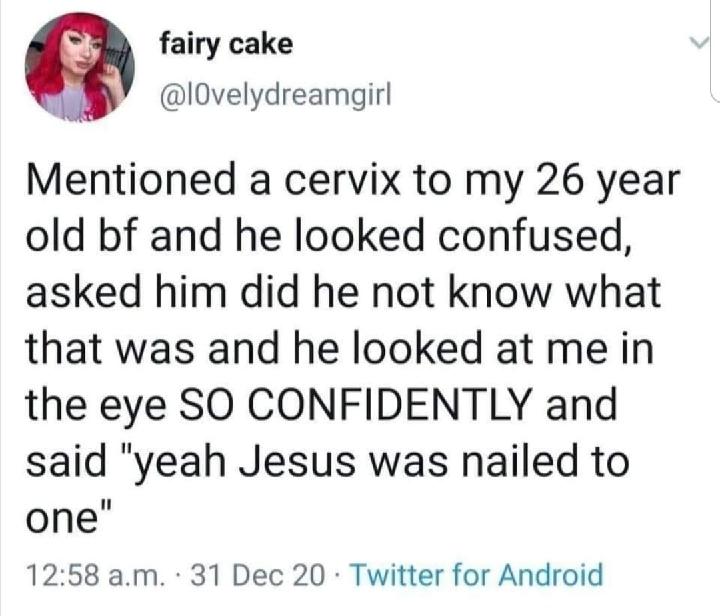Click the Twitter for Android source link
Image resolution: width=720 pixels, height=616 pixels.
tap(477, 575)
